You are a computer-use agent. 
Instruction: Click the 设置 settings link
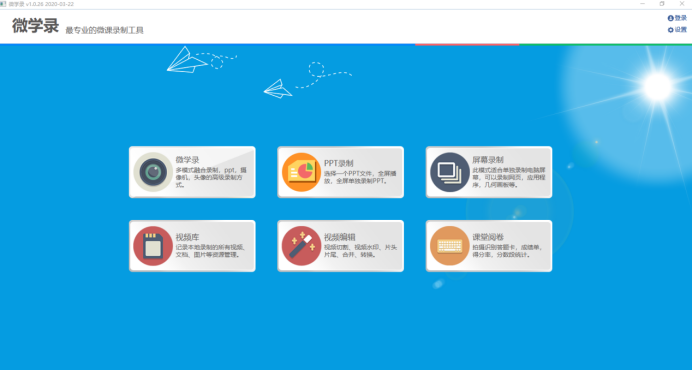681,30
